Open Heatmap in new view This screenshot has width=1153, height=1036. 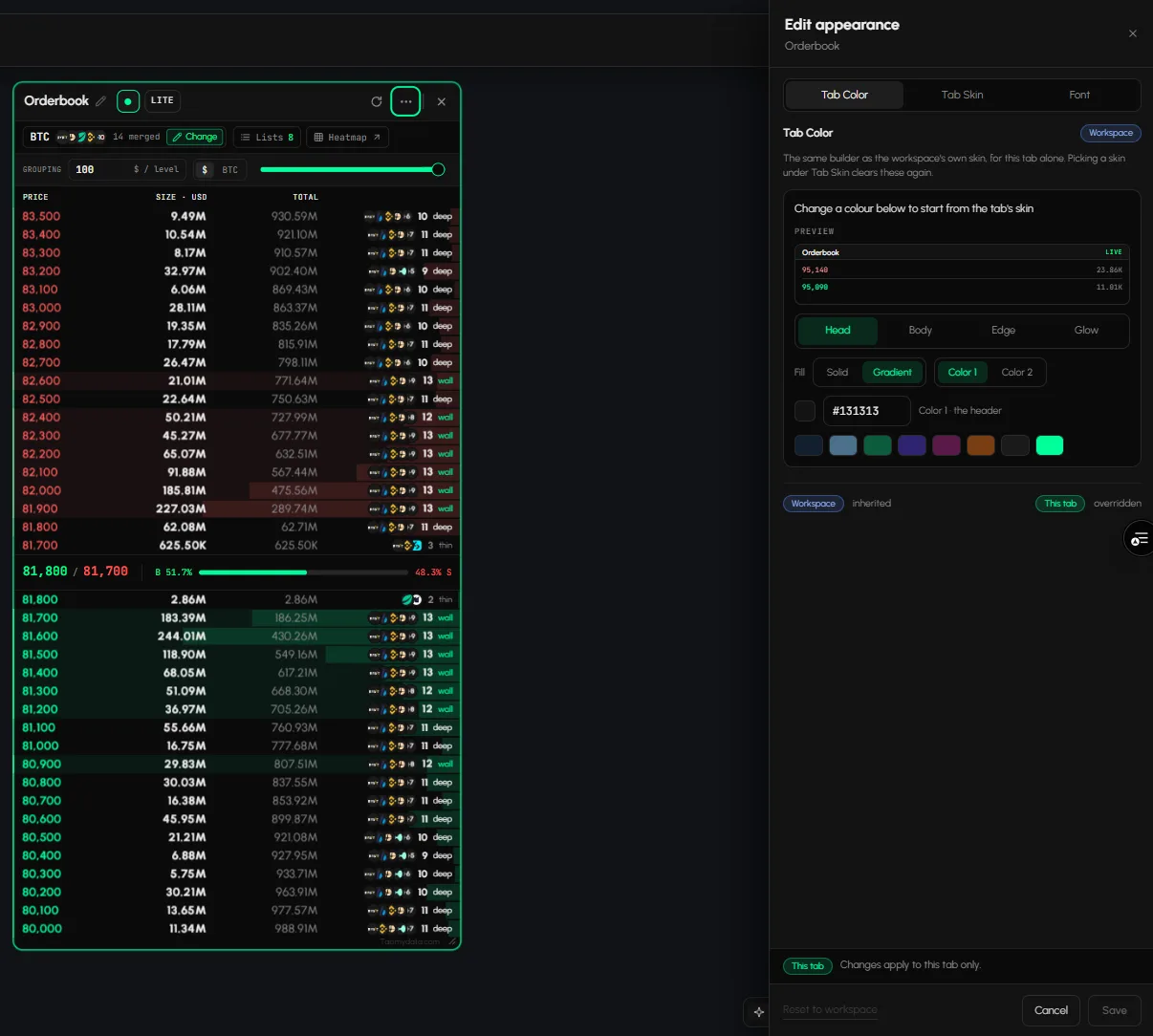coord(347,137)
